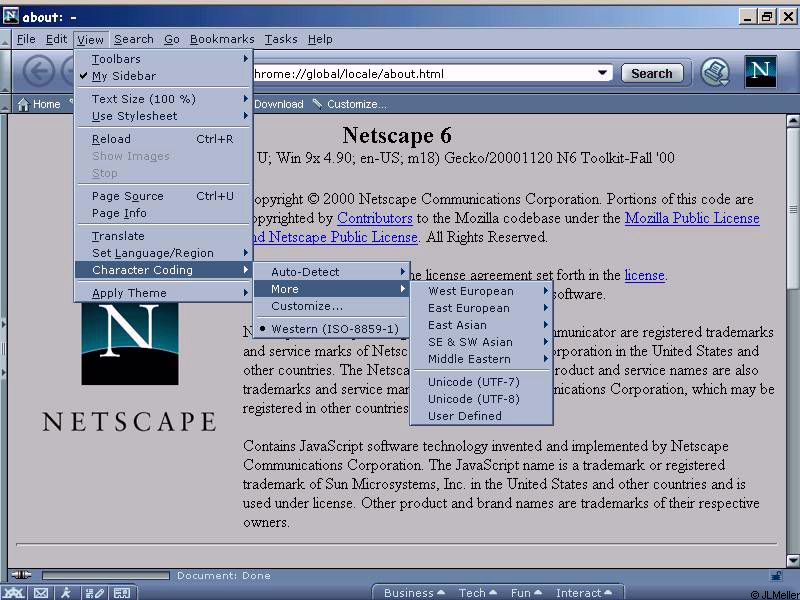
Task: Open the Tasks menu
Action: 281,39
